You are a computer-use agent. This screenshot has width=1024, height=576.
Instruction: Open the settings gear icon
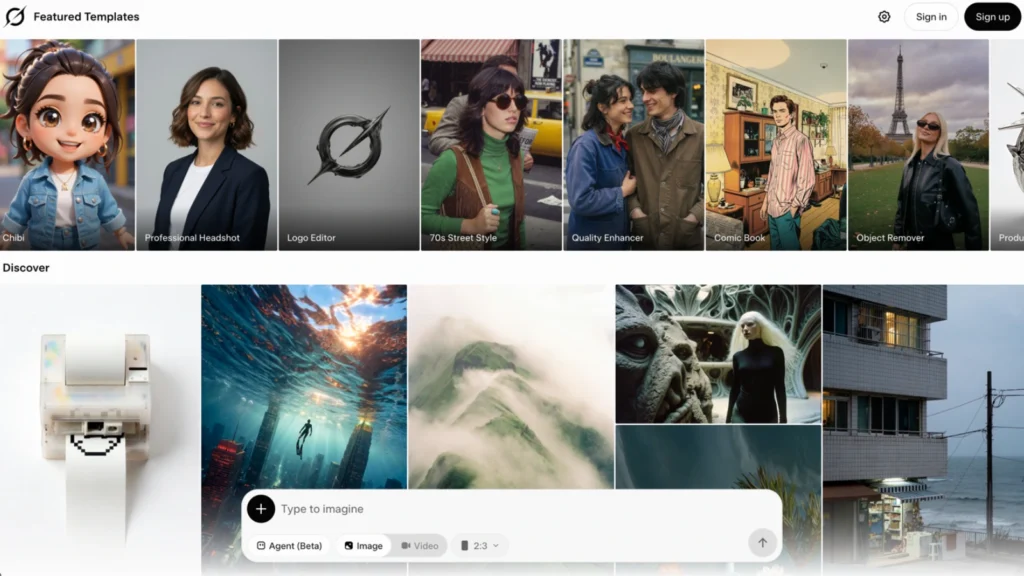click(x=884, y=17)
